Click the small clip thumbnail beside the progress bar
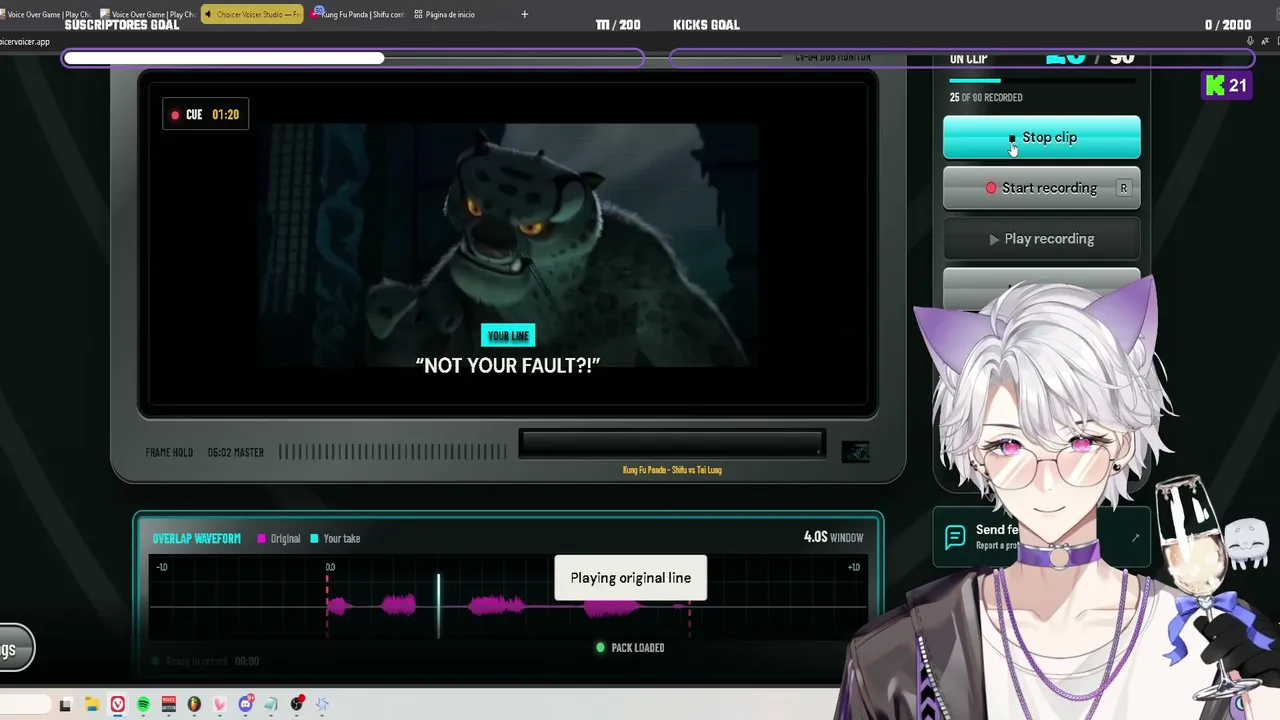 (855, 452)
